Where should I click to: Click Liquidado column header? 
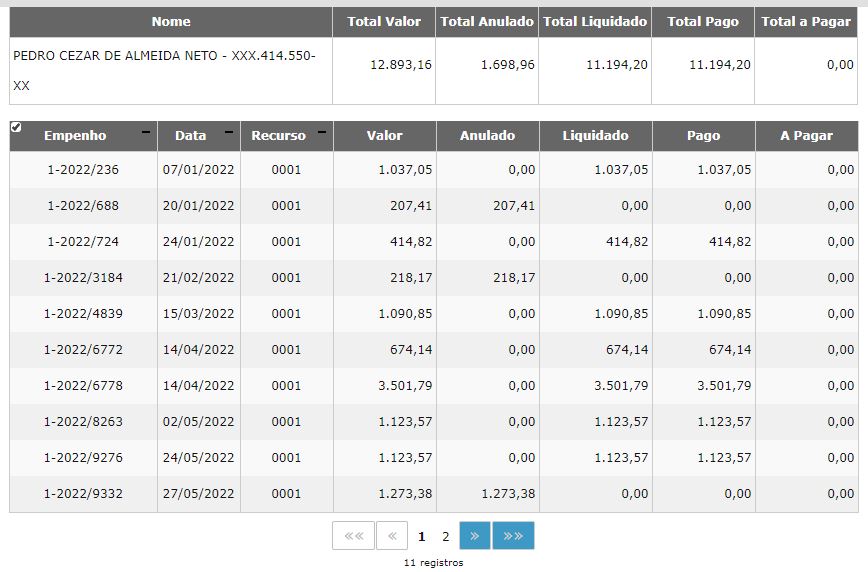pyautogui.click(x=596, y=136)
